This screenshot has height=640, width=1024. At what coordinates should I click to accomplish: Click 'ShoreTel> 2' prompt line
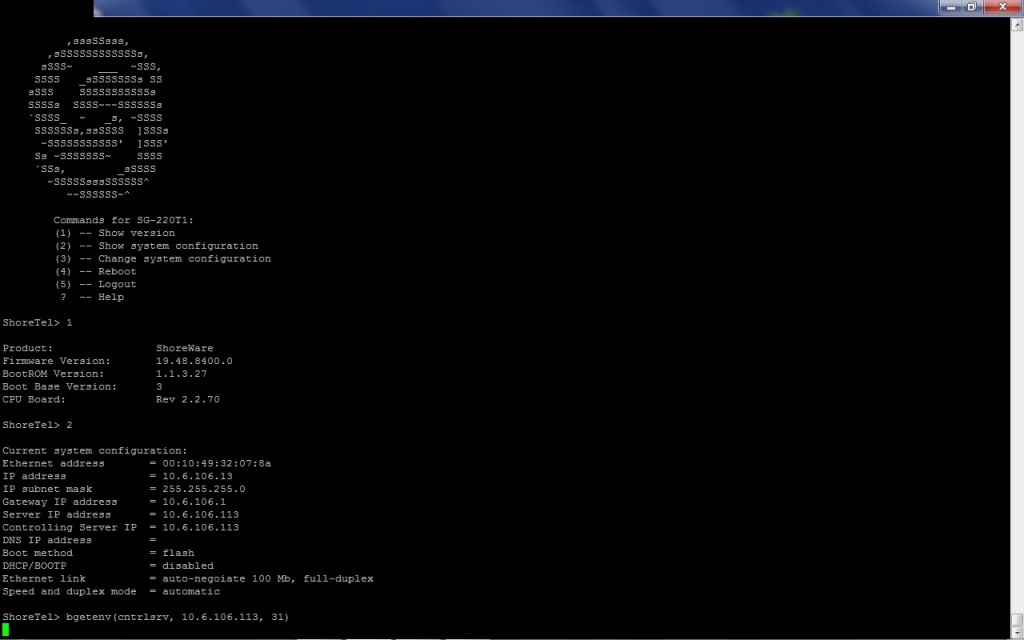37,425
